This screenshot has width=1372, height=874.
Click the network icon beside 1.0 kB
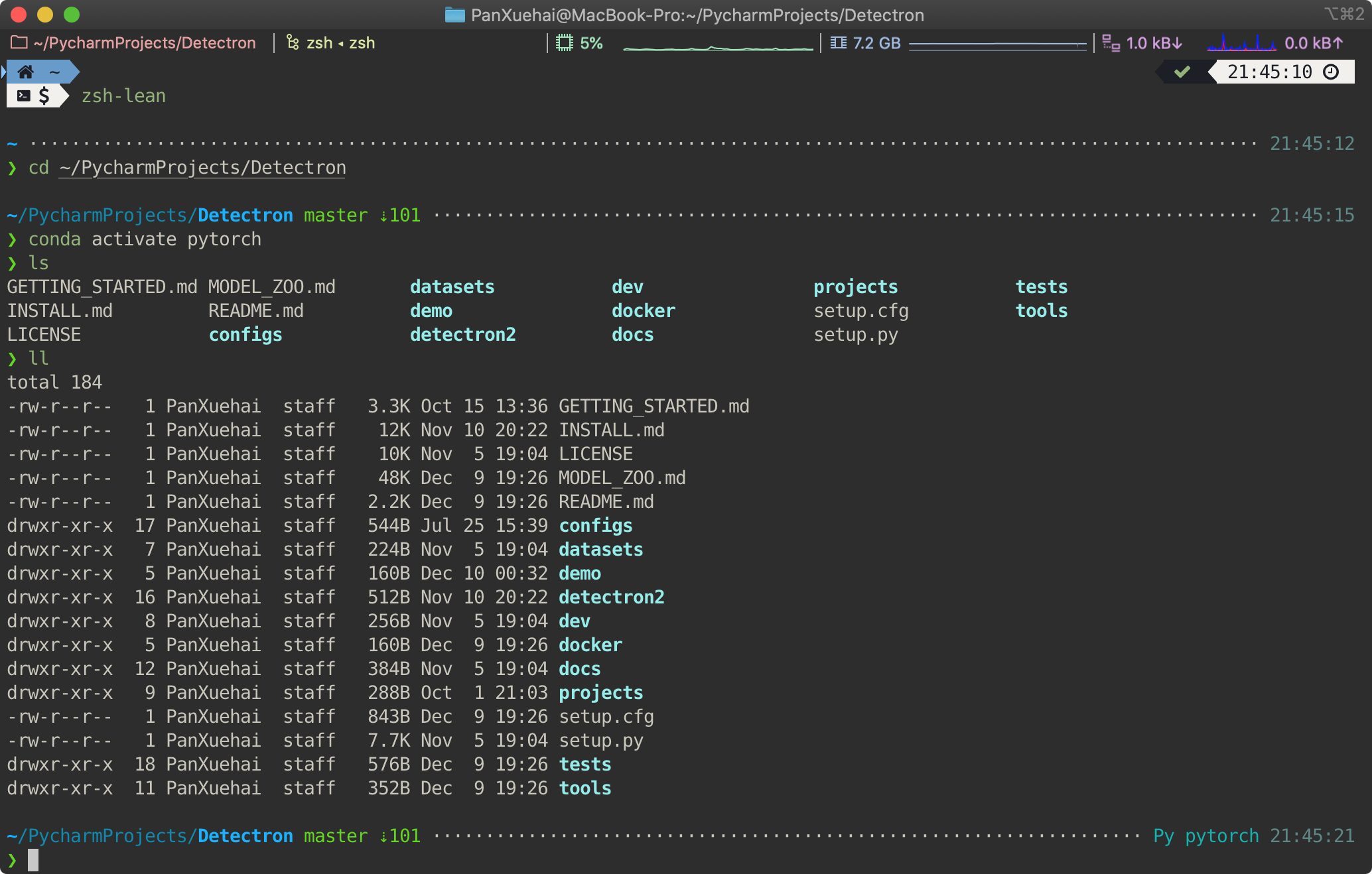click(1111, 43)
